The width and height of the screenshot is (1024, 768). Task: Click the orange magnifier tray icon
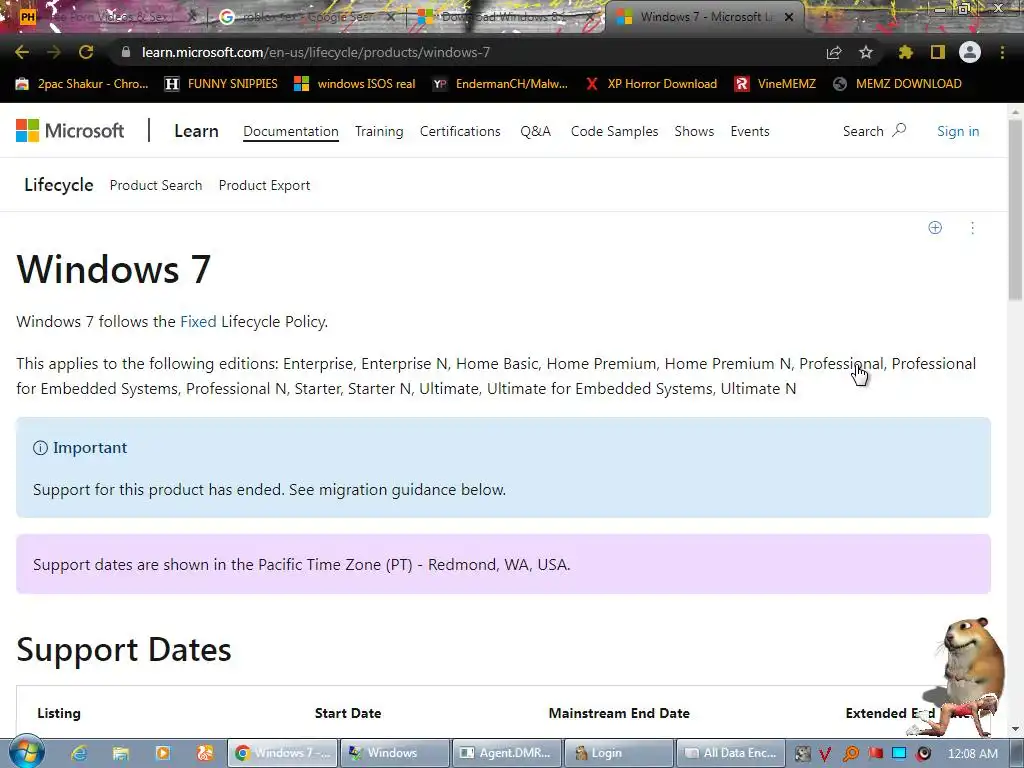[x=850, y=754]
